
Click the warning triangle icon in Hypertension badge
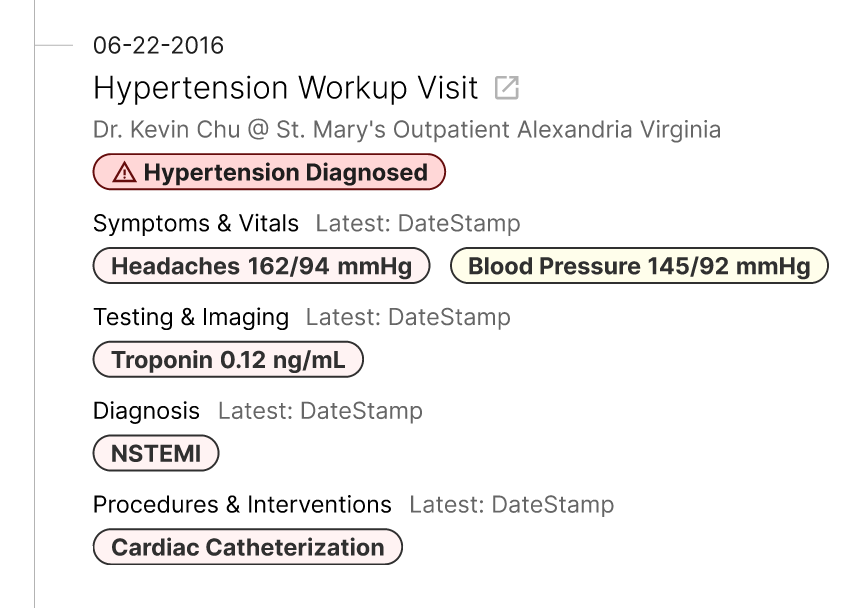tap(124, 173)
